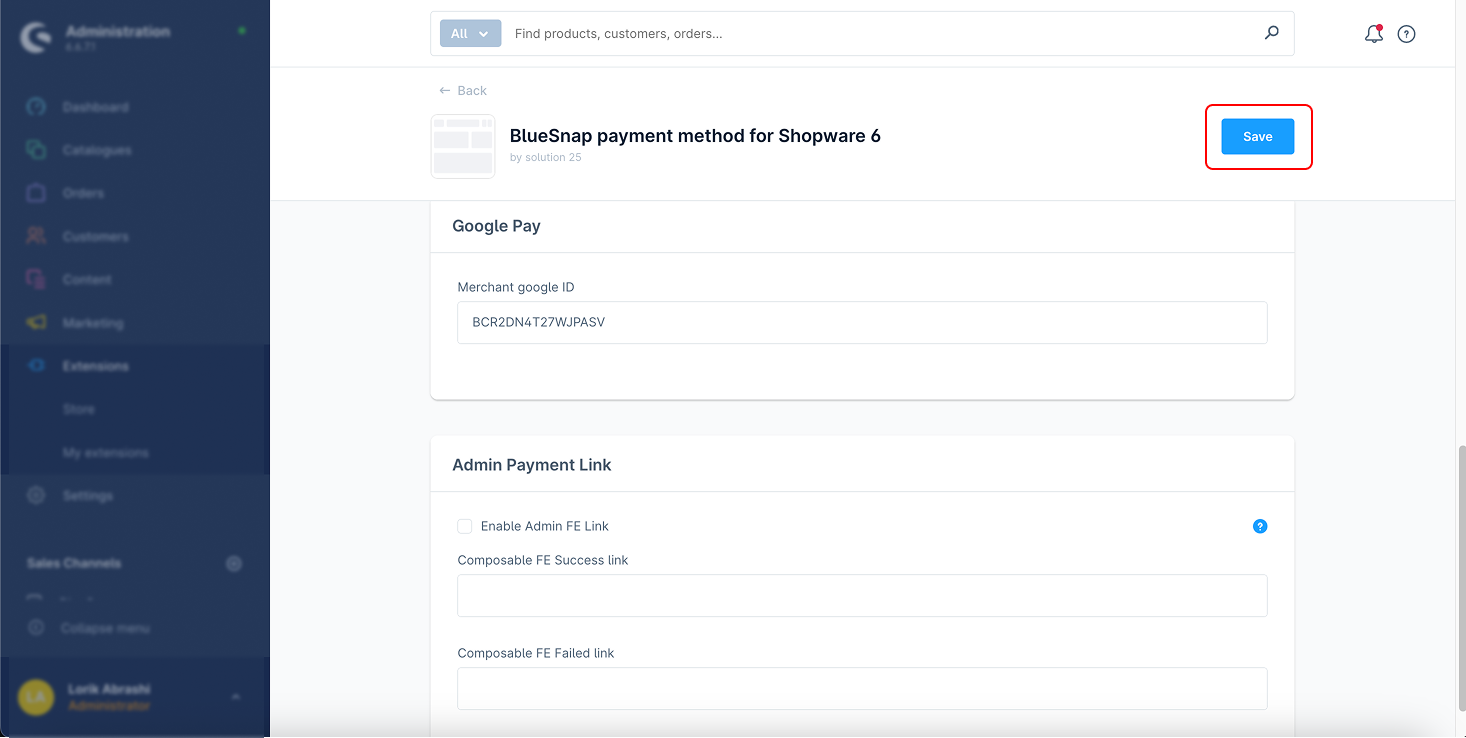Open the notifications bell icon

[1374, 34]
